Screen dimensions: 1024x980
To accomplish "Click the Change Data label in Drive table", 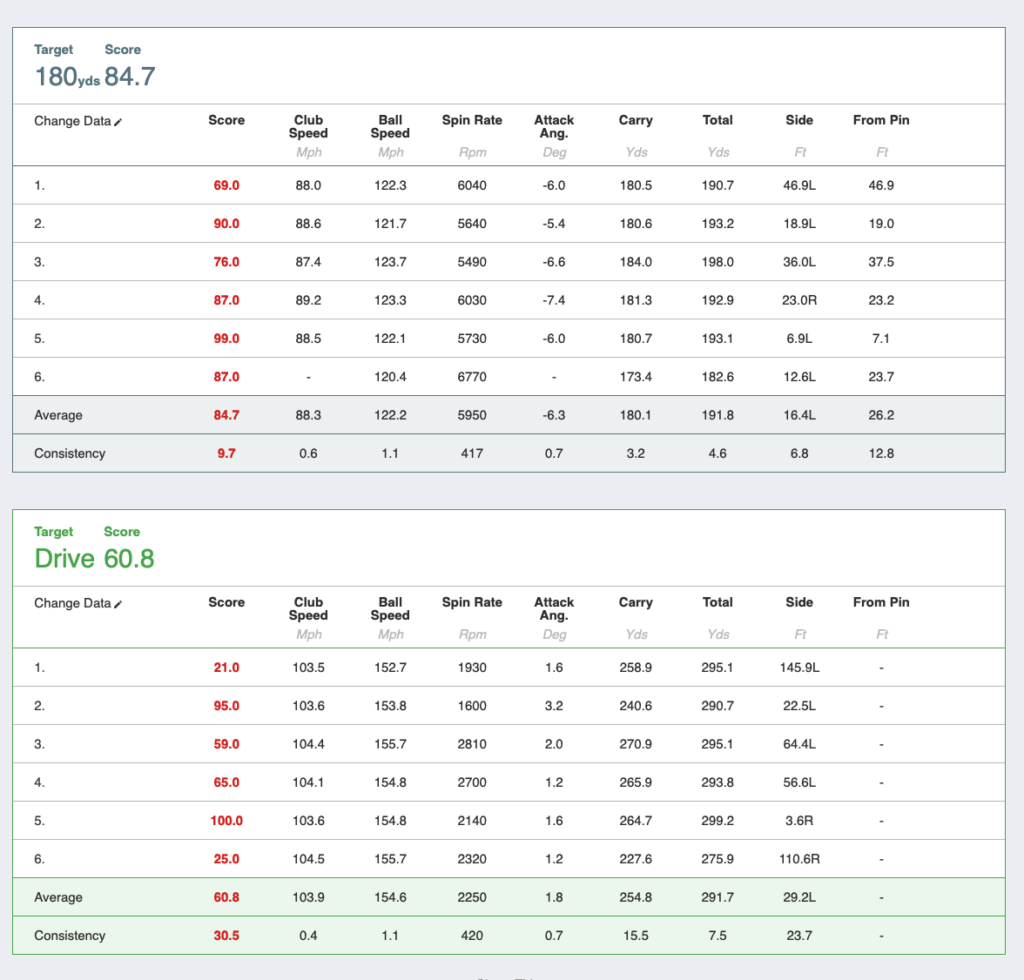I will (72, 603).
